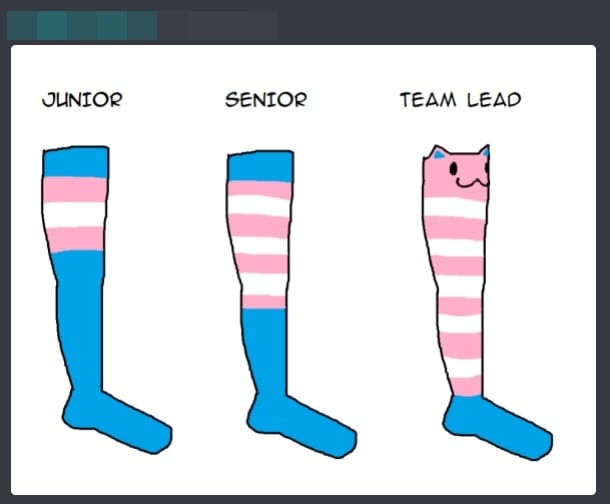Click the topmost pink stripe on Senior sock
The width and height of the screenshot is (610, 504).
[x=259, y=190]
